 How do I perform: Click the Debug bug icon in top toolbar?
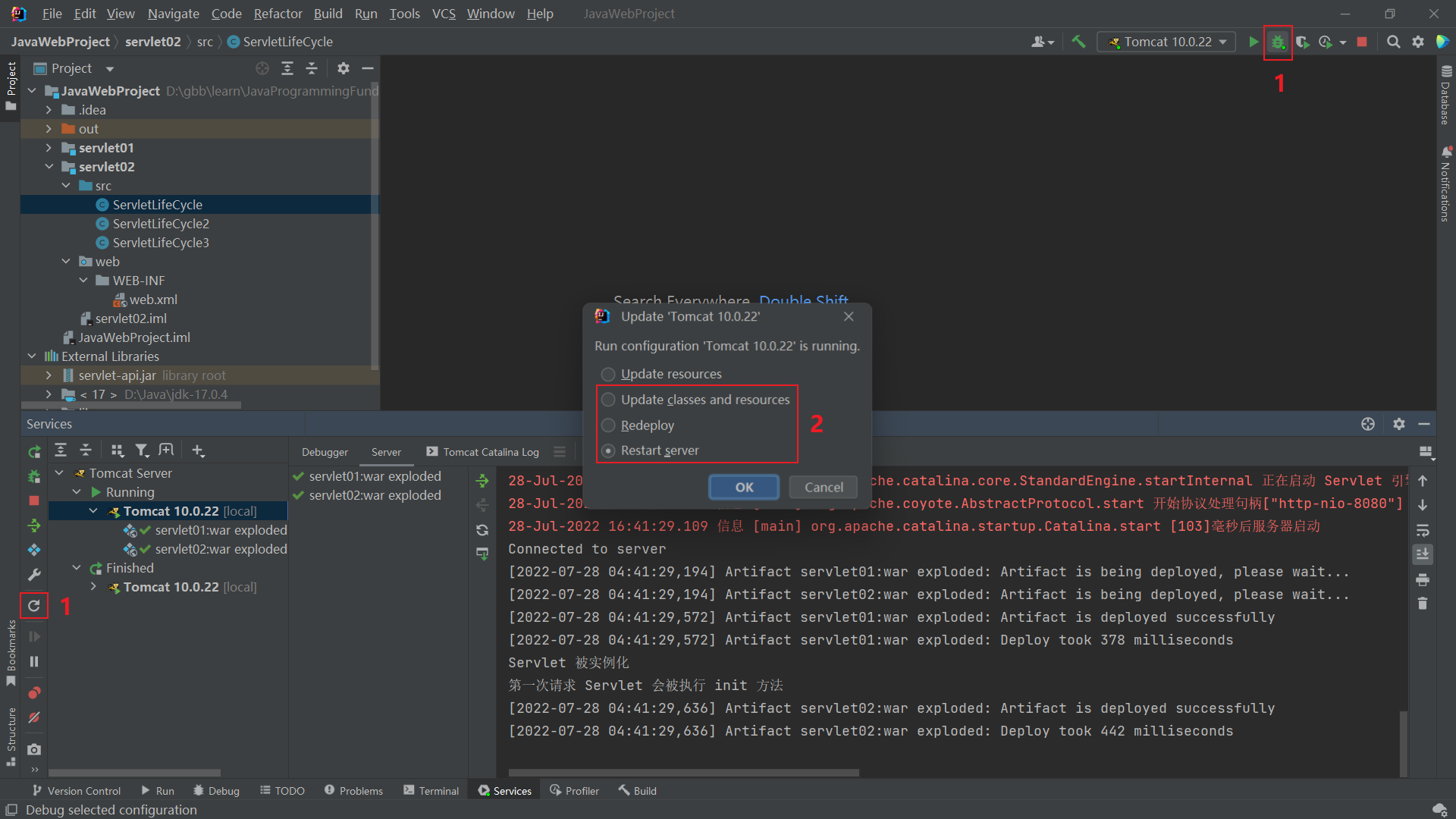(1278, 42)
